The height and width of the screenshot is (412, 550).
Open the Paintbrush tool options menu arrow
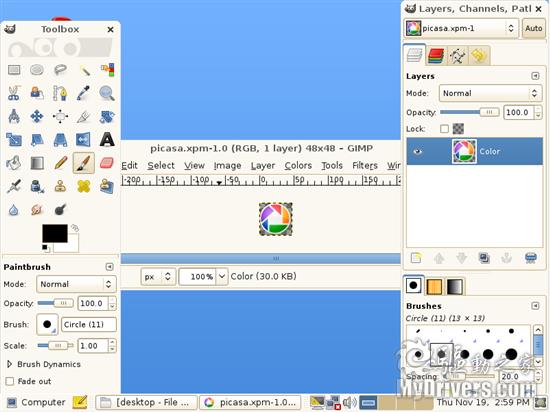coord(109,267)
